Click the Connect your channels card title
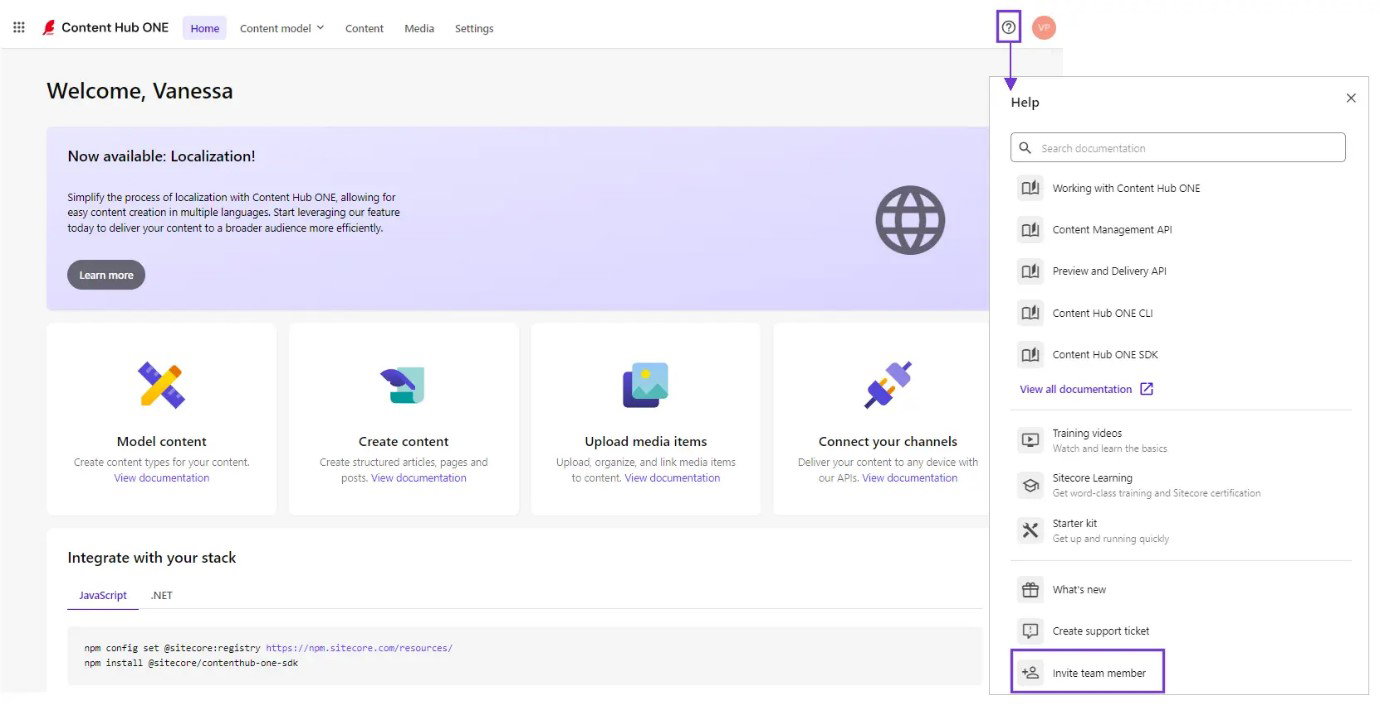1380x705 pixels. tap(888, 441)
